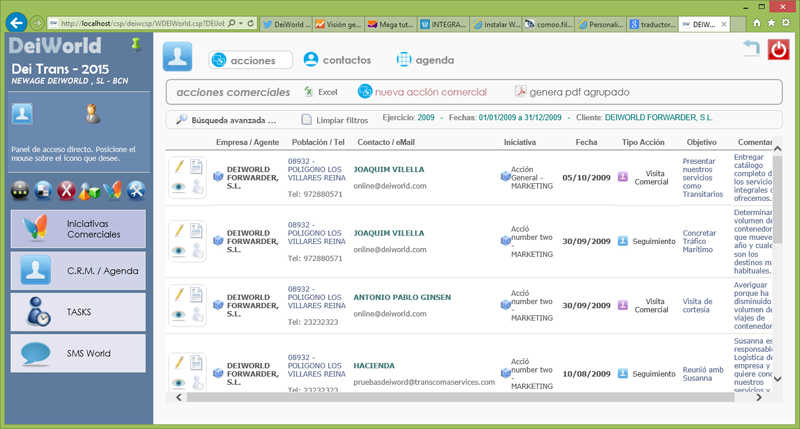Open the acciones tab
800x429 pixels.
(250, 60)
